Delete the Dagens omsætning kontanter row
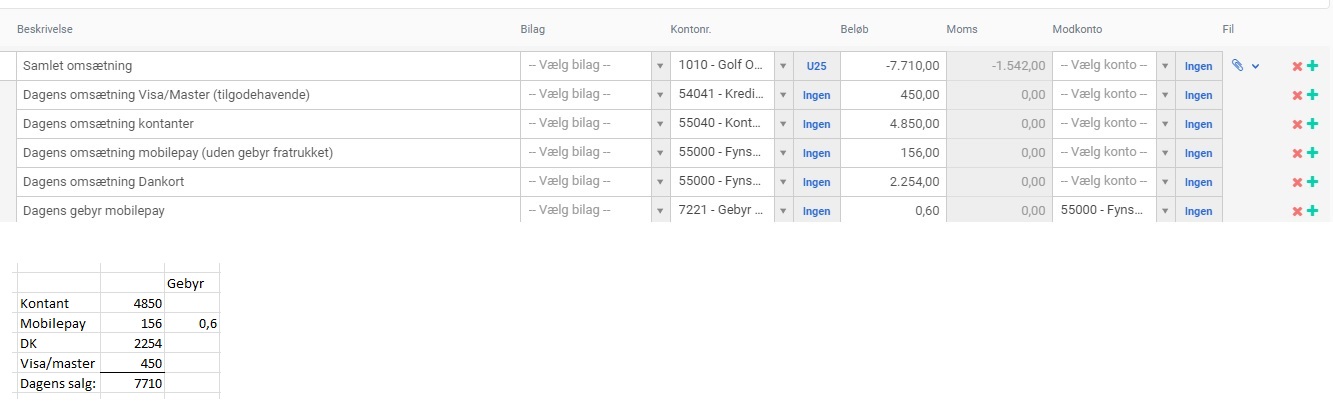This screenshot has width=1333, height=405. click(x=1297, y=124)
